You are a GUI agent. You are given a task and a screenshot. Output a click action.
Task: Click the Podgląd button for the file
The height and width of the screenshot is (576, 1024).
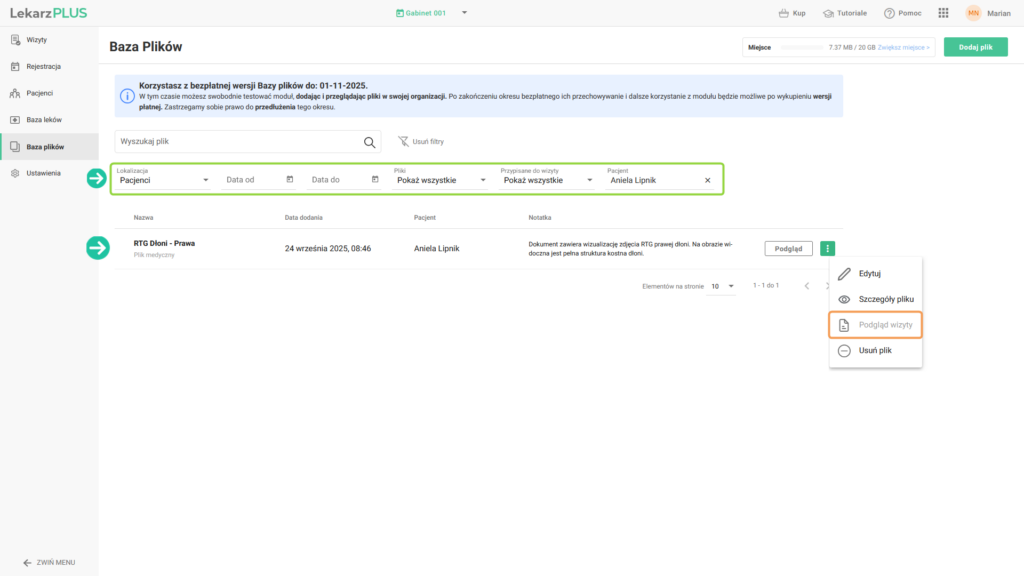point(788,249)
